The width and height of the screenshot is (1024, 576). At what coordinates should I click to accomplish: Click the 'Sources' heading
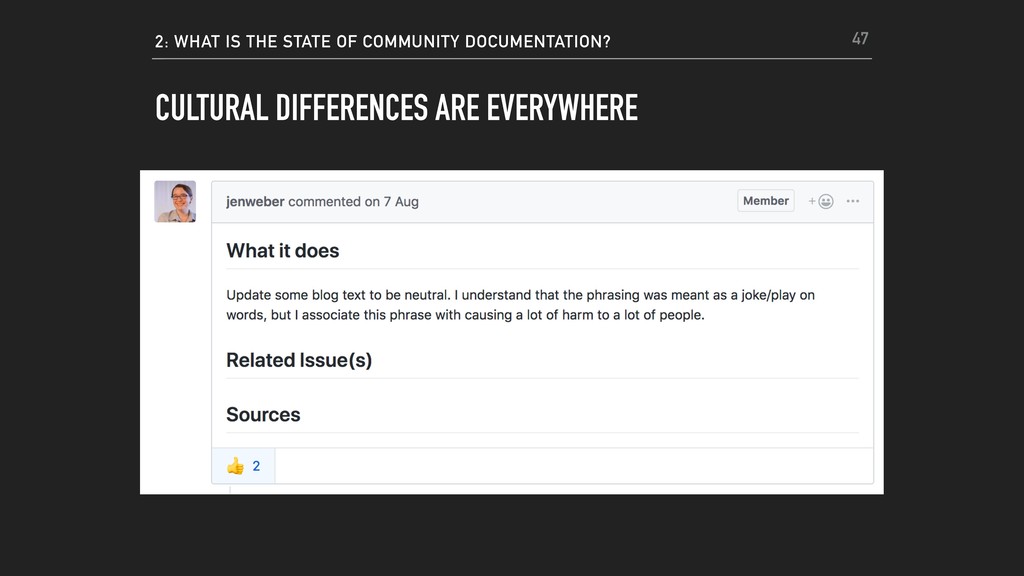coord(263,415)
